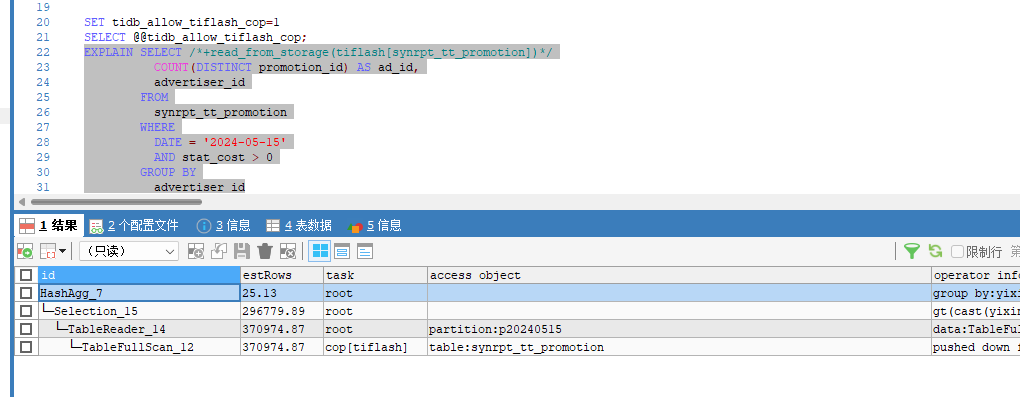Open the 3 信息 messages tab

[224, 226]
